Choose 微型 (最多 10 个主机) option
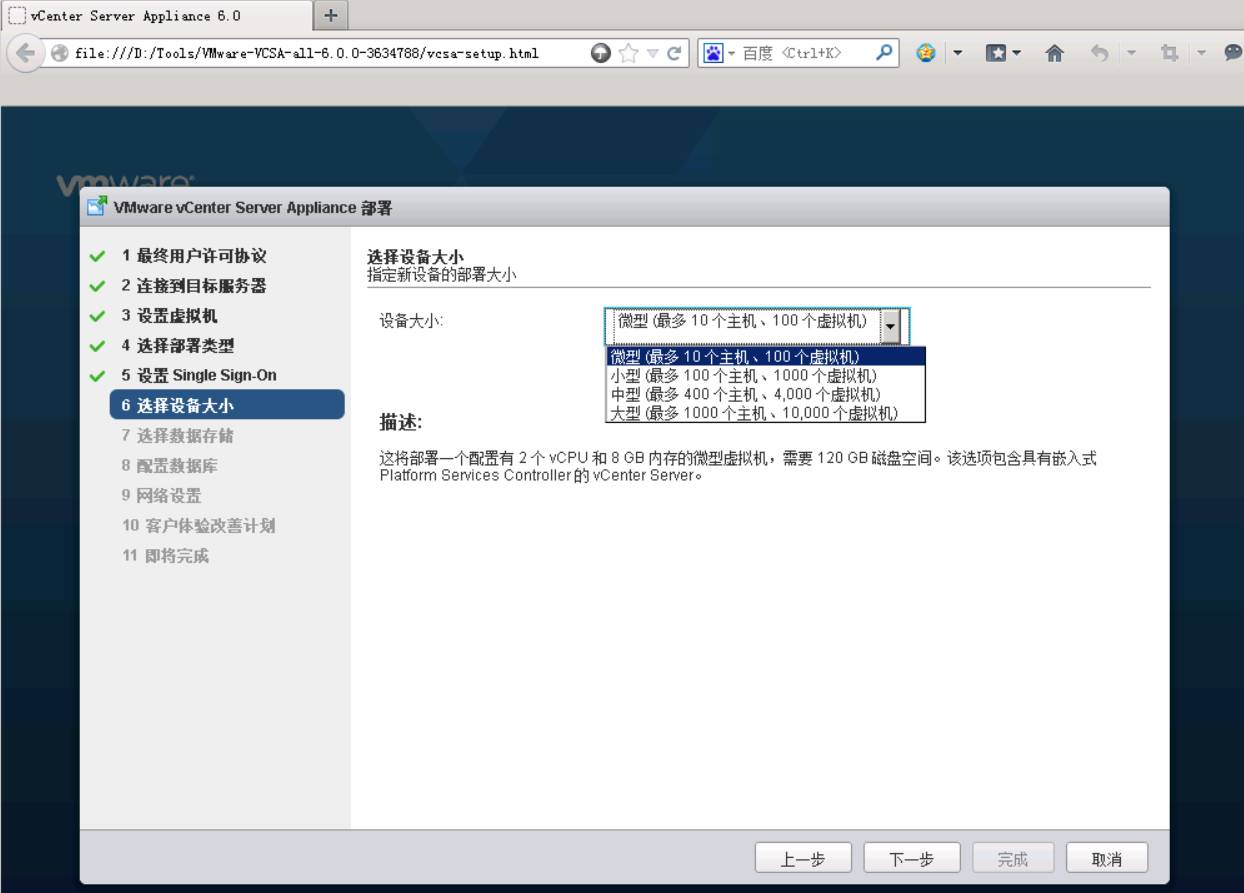1244x893 pixels. click(x=765, y=356)
